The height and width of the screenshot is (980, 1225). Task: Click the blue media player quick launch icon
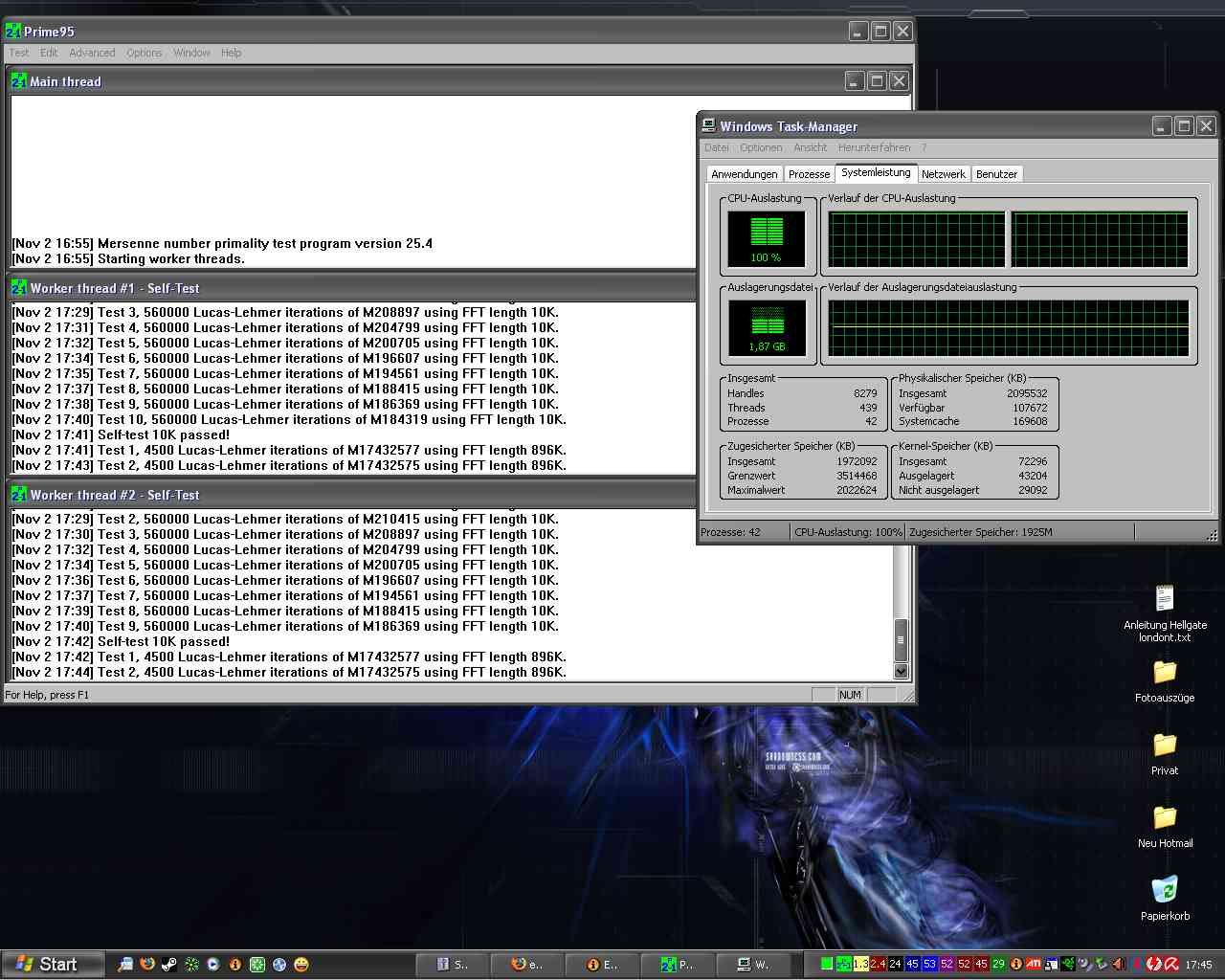coord(212,964)
